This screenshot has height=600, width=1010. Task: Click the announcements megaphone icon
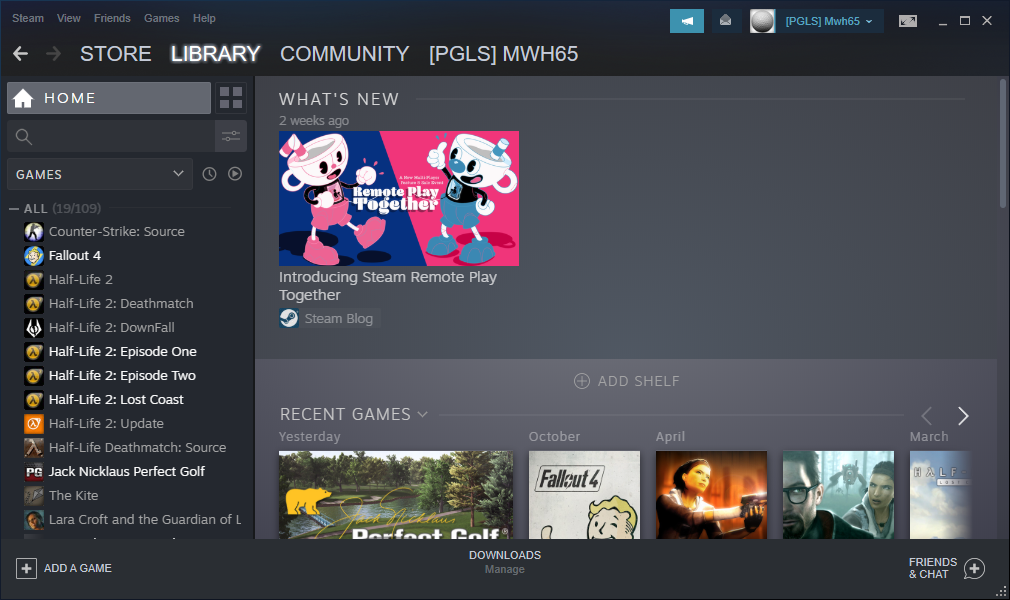click(x=686, y=21)
